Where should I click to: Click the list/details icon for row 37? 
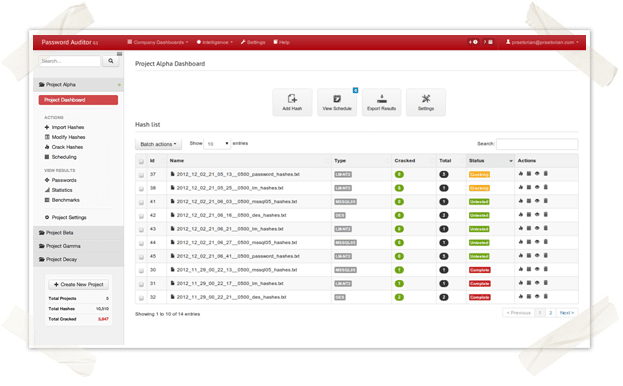[x=529, y=174]
